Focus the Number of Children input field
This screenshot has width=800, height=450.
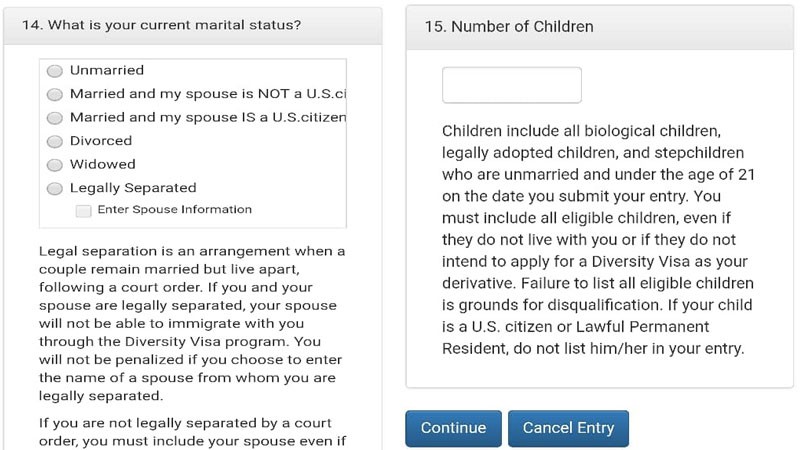512,85
